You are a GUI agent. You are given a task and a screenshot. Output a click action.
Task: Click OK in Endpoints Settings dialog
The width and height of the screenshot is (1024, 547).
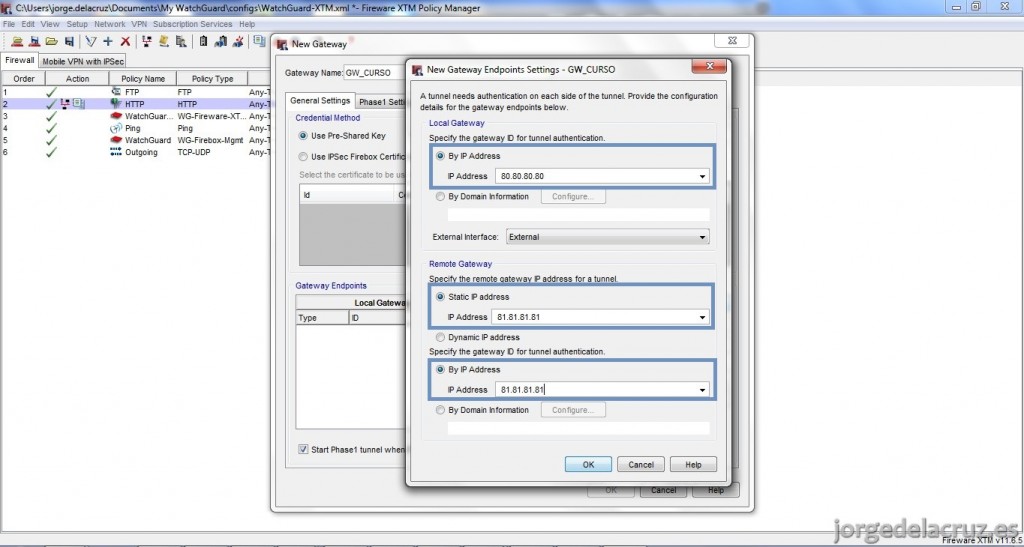588,465
